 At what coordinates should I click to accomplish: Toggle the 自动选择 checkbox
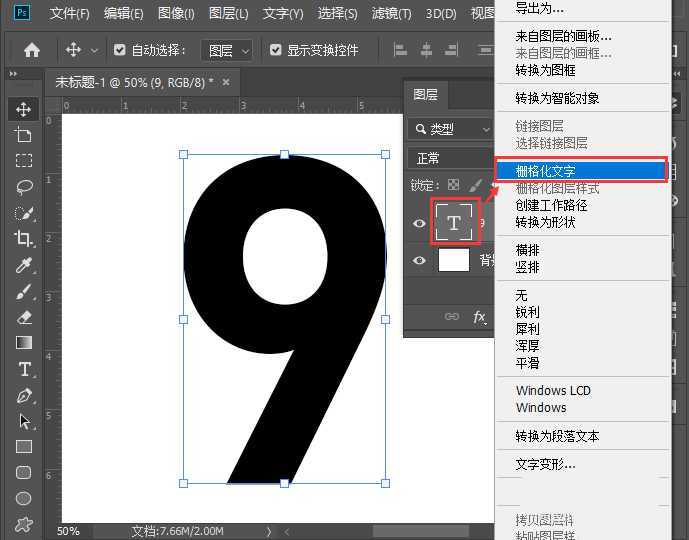[x=121, y=50]
